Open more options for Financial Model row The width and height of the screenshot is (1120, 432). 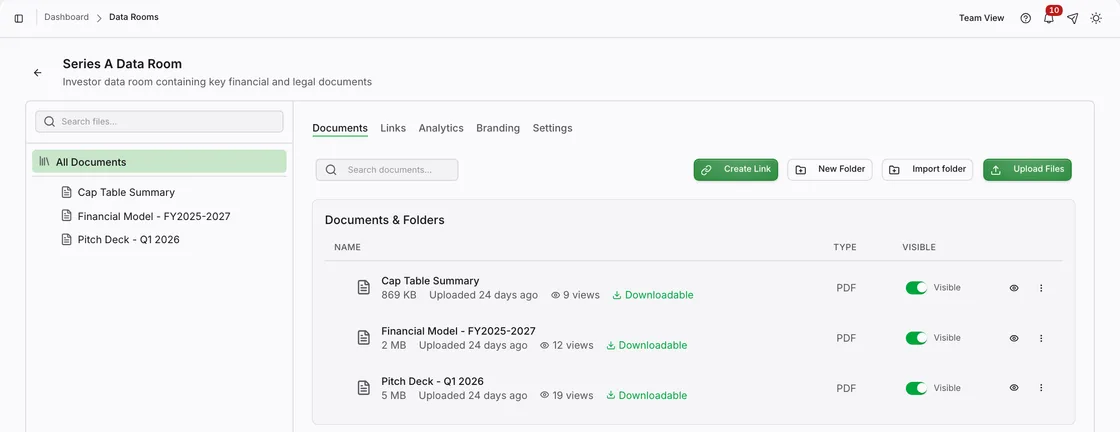1041,338
